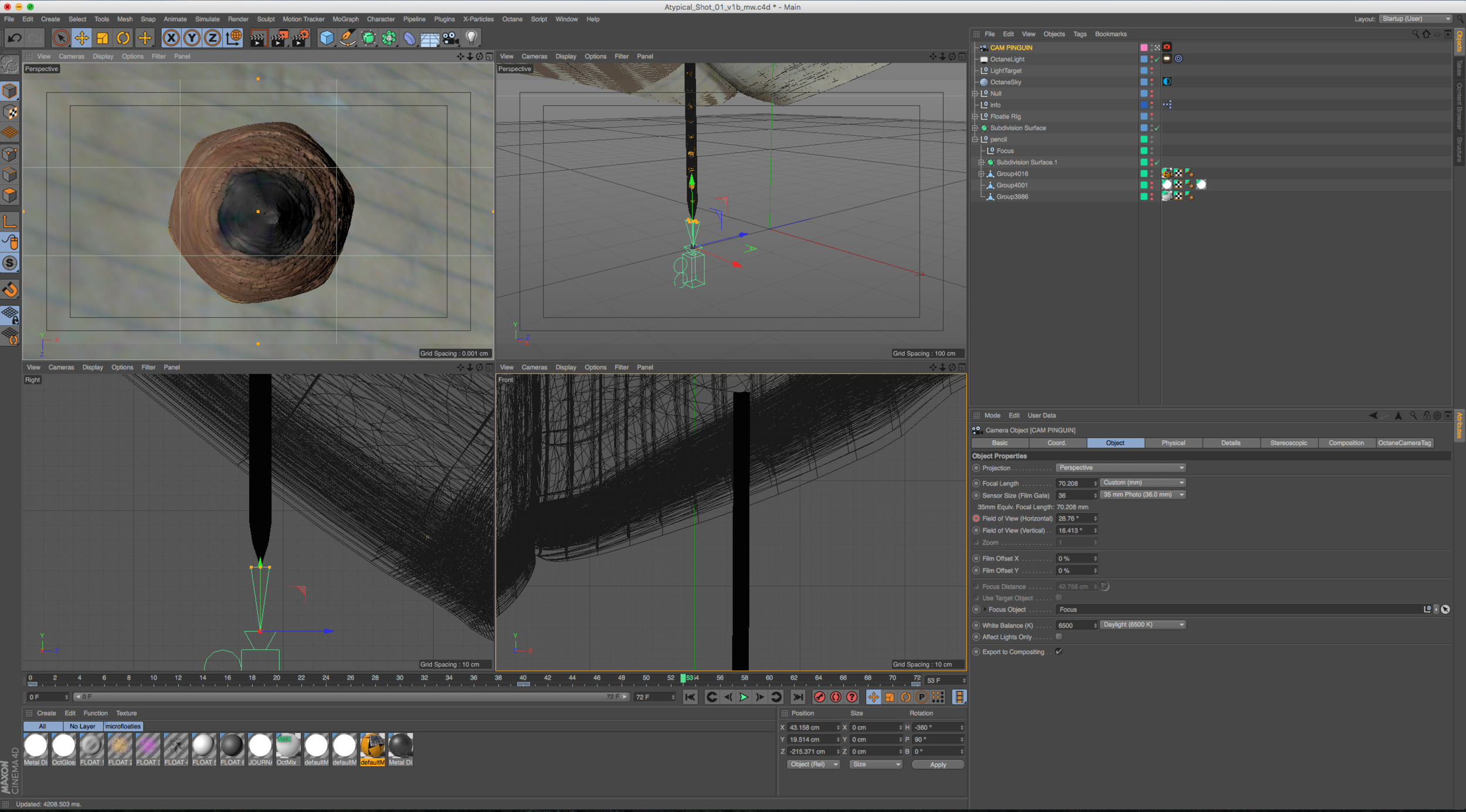Image resolution: width=1466 pixels, height=812 pixels.
Task: Open User Data in attributes panel
Action: 1041,415
